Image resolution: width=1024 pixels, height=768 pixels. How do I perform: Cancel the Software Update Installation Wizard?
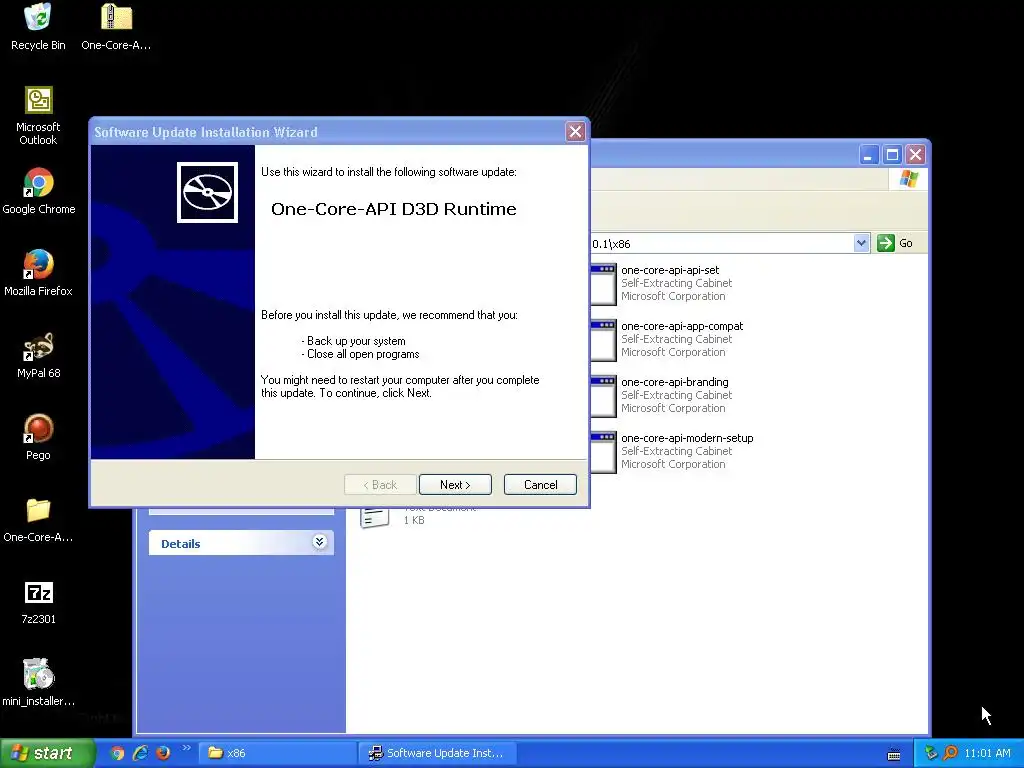click(x=540, y=485)
